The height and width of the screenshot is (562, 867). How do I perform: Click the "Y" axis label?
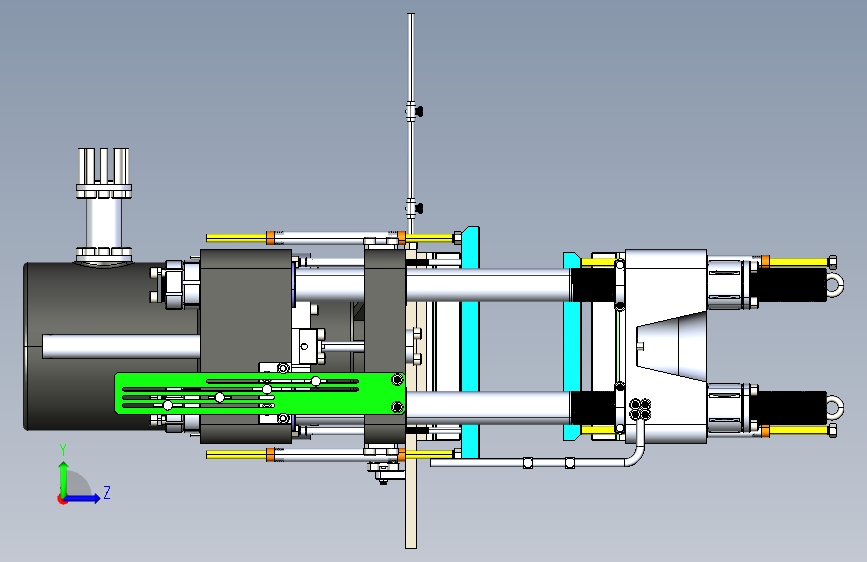point(63,450)
